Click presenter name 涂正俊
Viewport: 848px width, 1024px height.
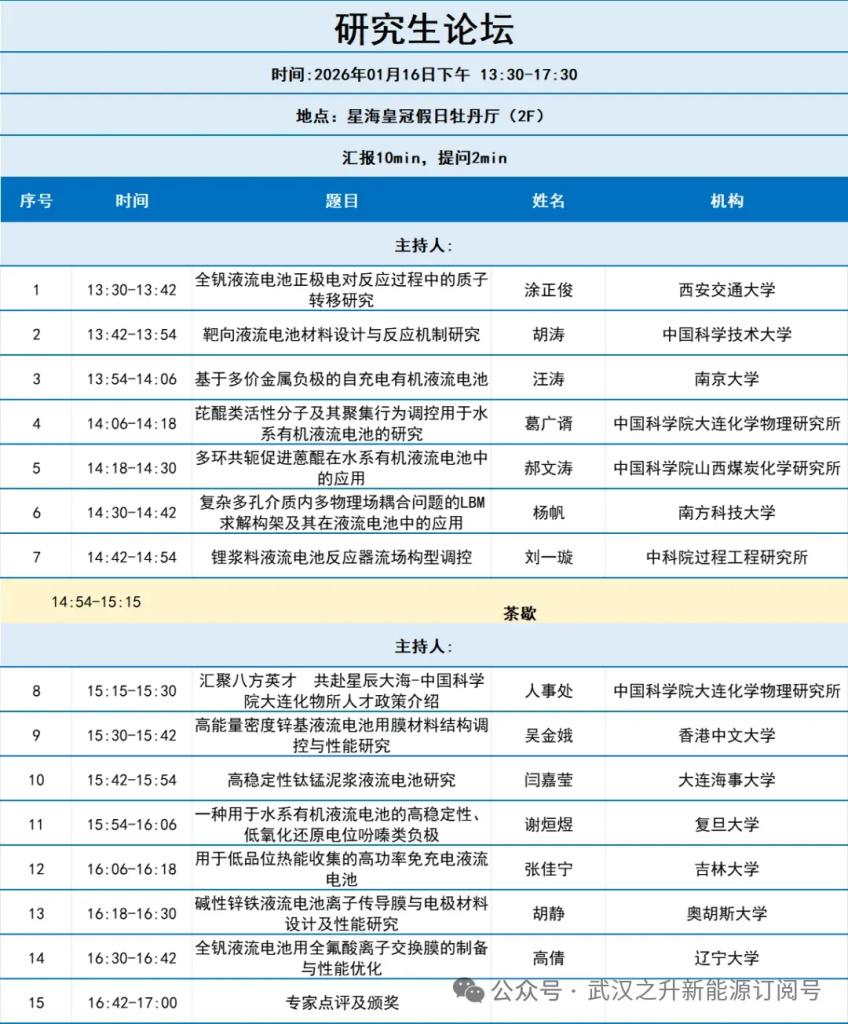pos(548,290)
